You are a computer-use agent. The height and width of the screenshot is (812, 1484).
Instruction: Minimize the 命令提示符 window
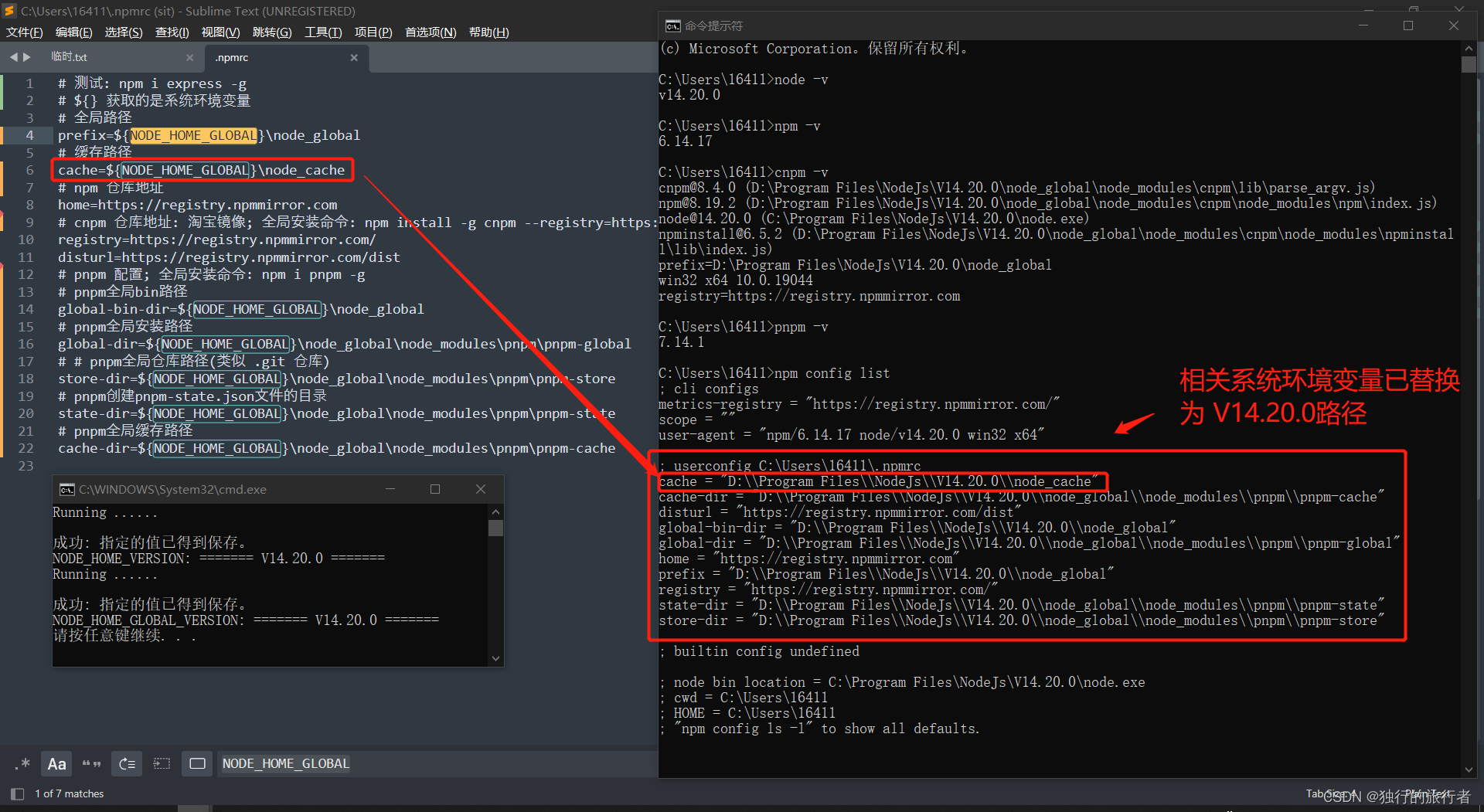pos(1363,25)
